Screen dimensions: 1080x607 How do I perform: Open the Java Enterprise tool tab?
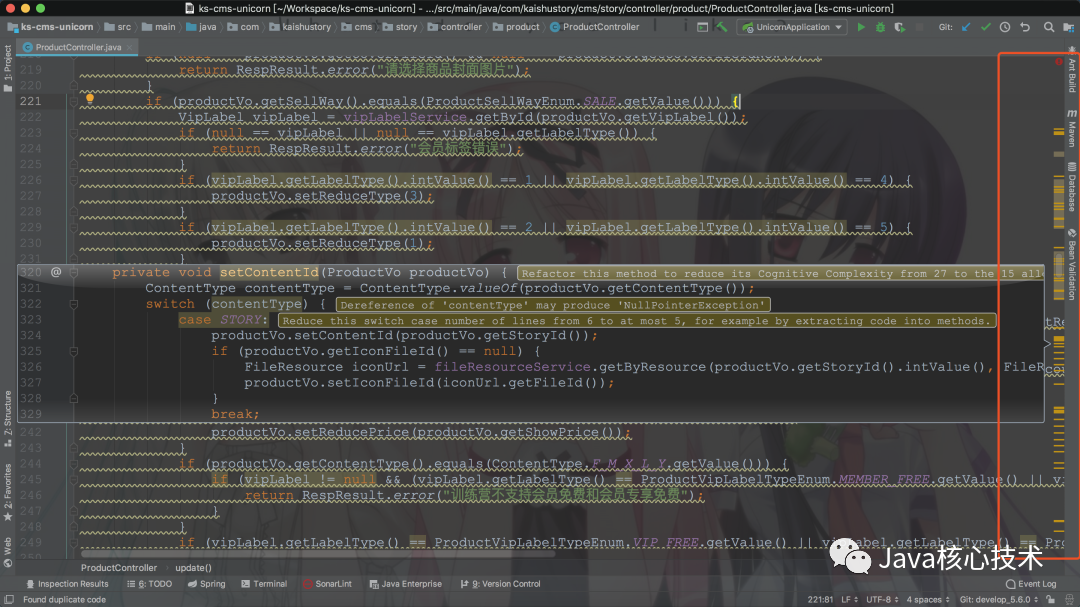(x=406, y=584)
